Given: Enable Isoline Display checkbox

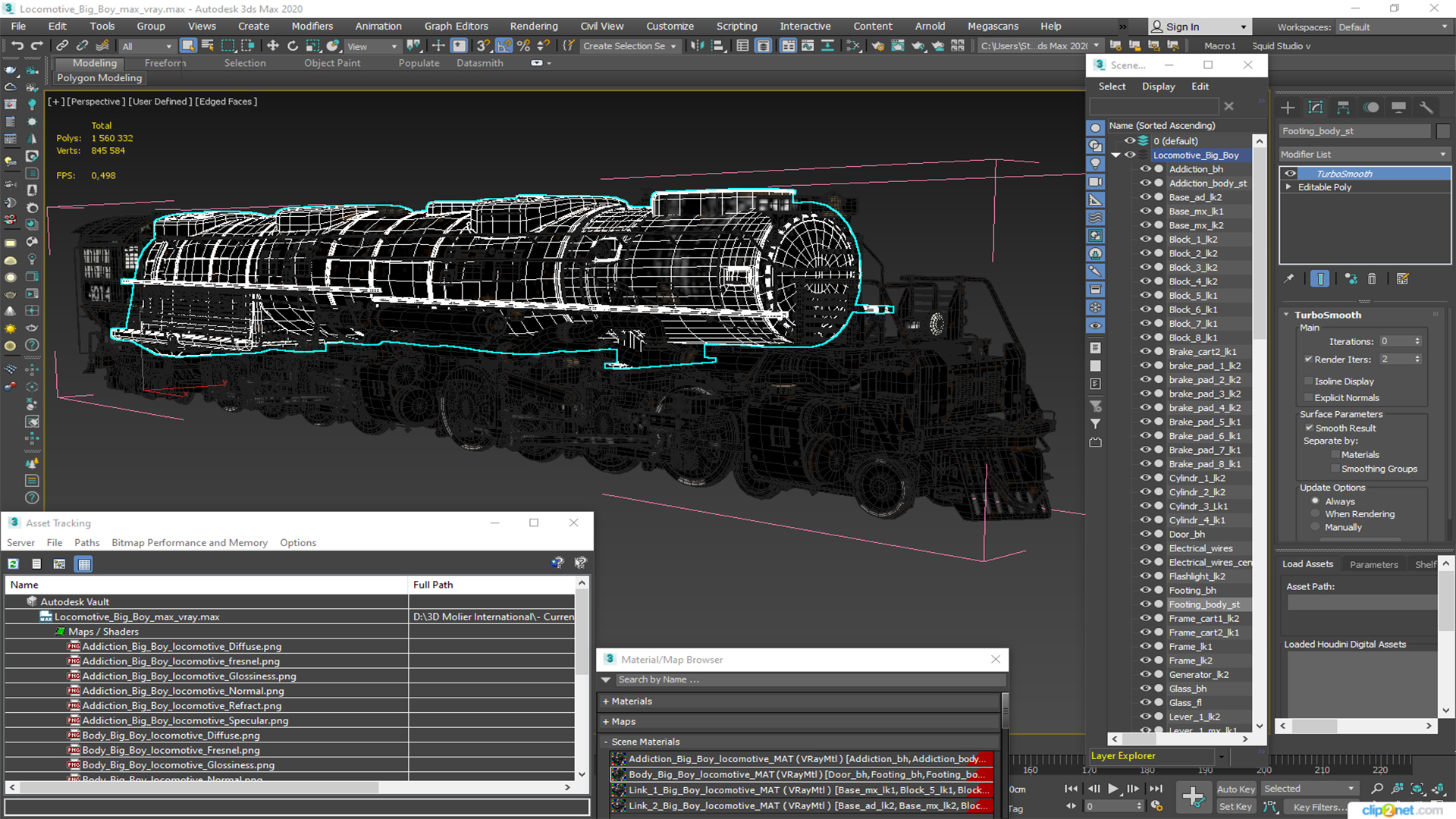Looking at the screenshot, I should [1308, 381].
